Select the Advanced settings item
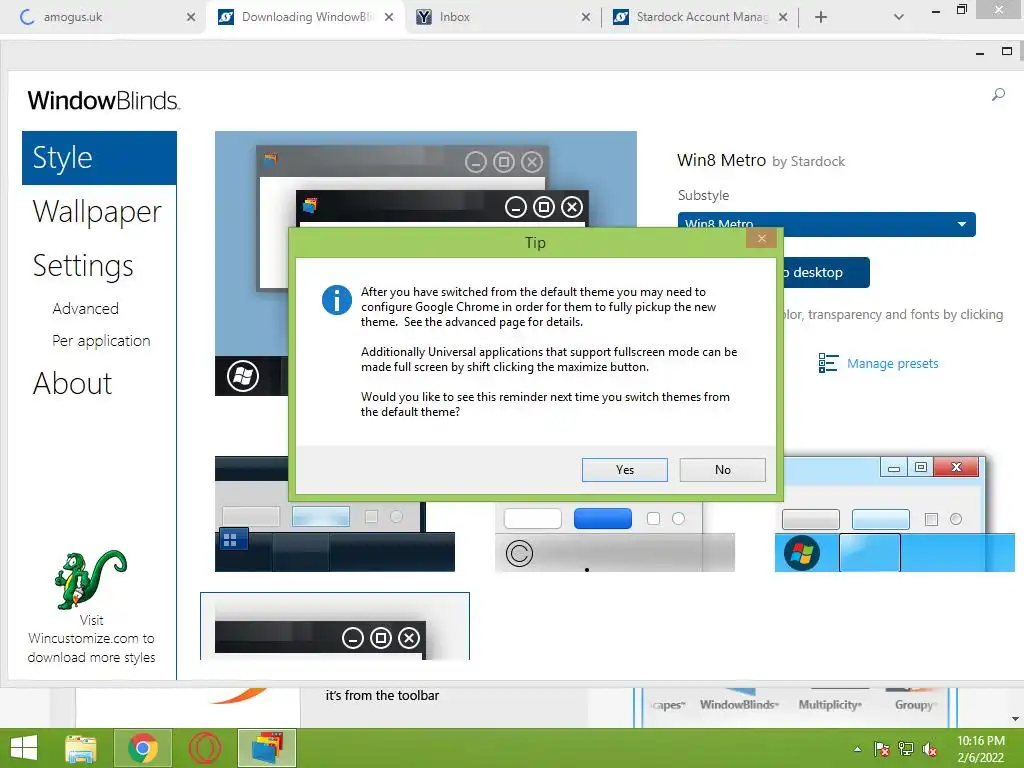This screenshot has width=1024, height=768. [86, 308]
